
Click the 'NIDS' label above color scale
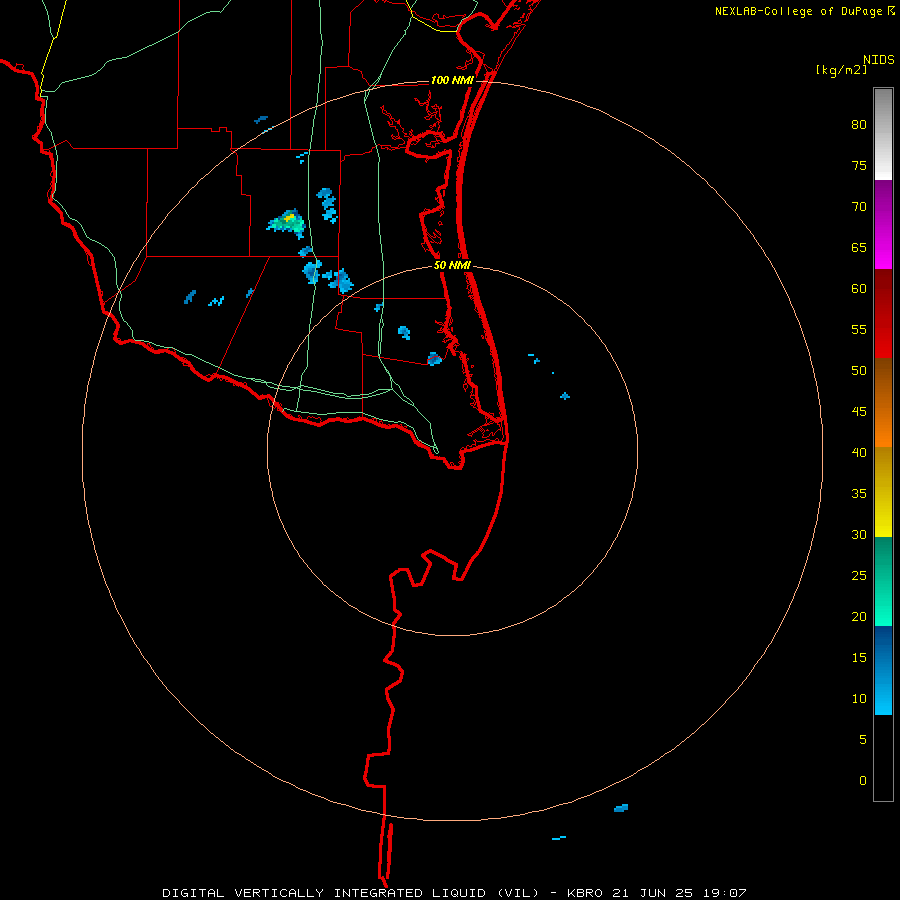(879, 60)
